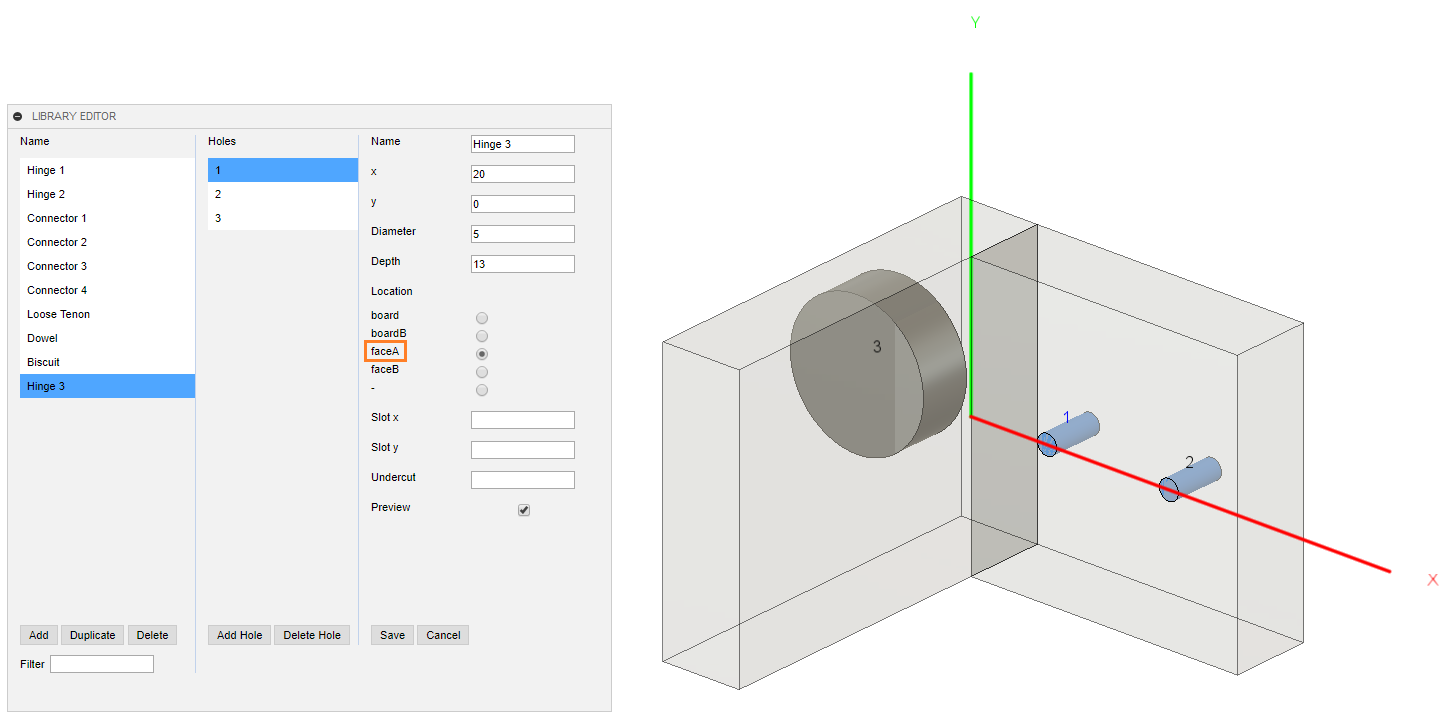The height and width of the screenshot is (720, 1454).
Task: Click the Cancel button
Action: (x=443, y=635)
